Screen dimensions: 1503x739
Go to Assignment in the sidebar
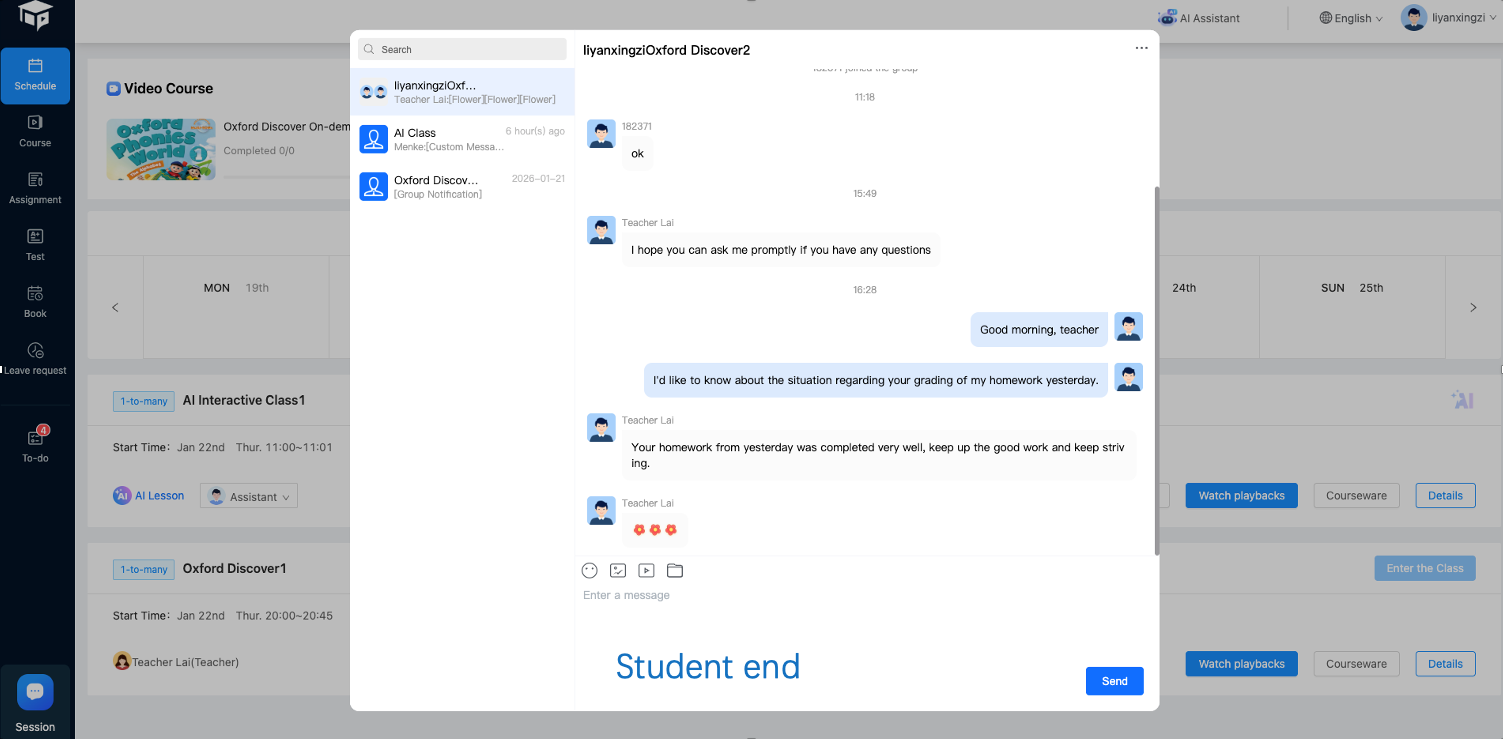(x=35, y=187)
